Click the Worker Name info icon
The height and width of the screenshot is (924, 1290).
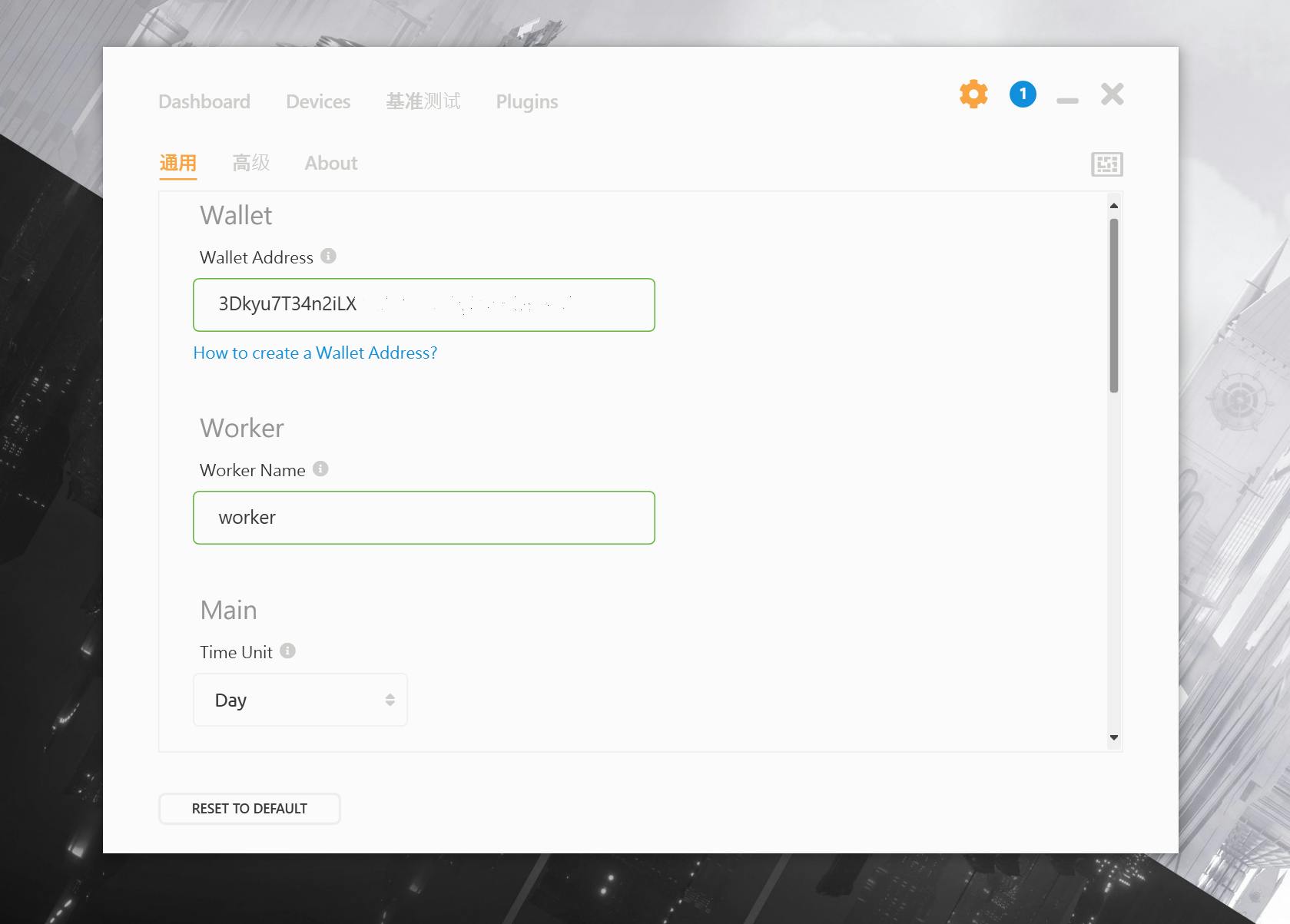pos(320,469)
